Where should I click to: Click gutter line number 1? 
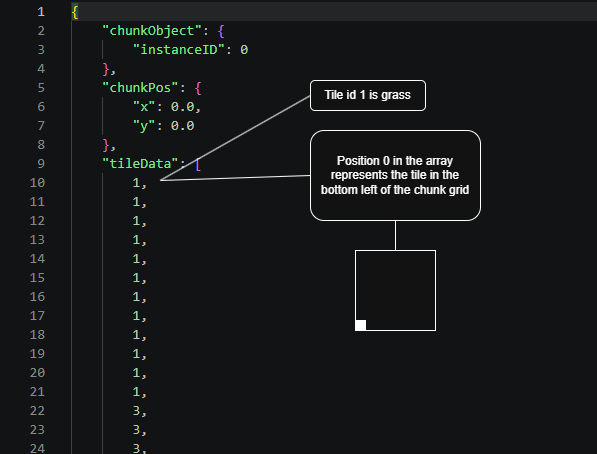(41, 12)
